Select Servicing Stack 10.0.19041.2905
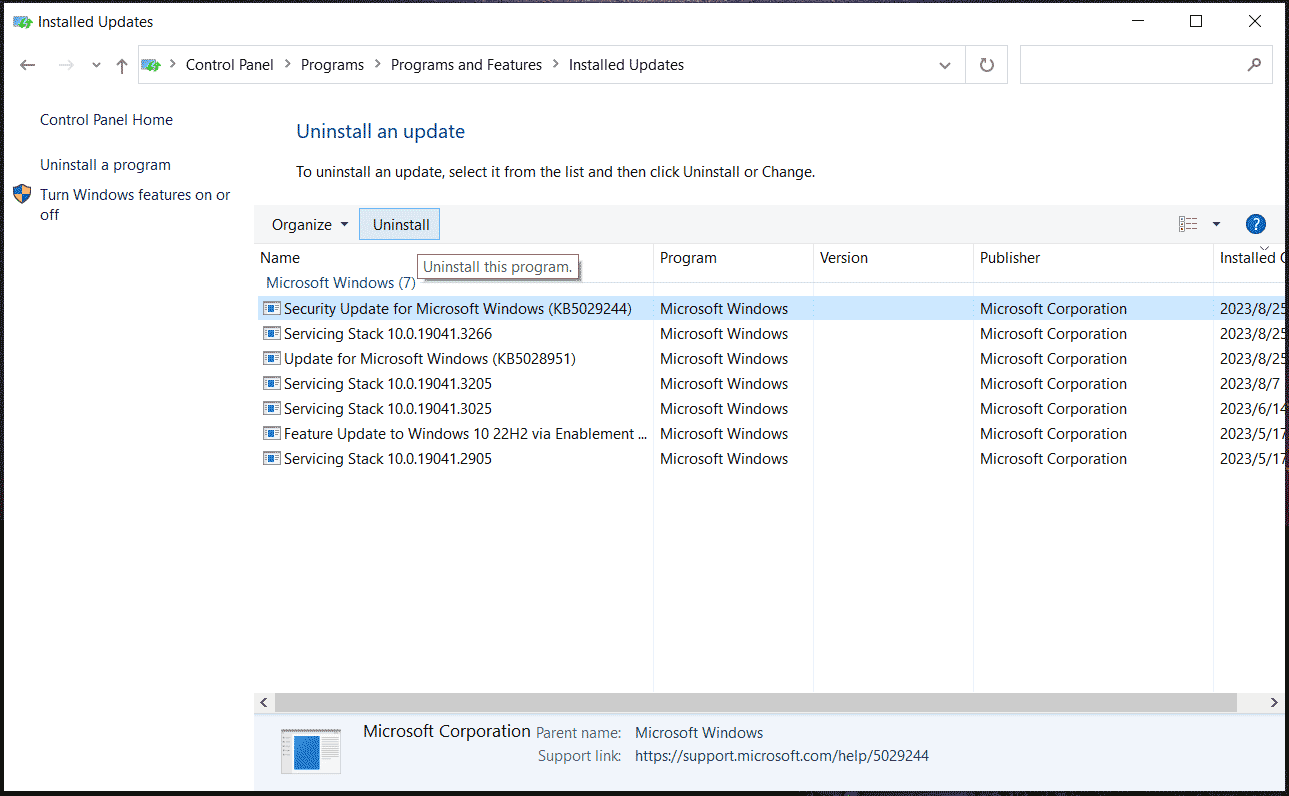Viewport: 1289px width, 796px height. click(x=770, y=459)
